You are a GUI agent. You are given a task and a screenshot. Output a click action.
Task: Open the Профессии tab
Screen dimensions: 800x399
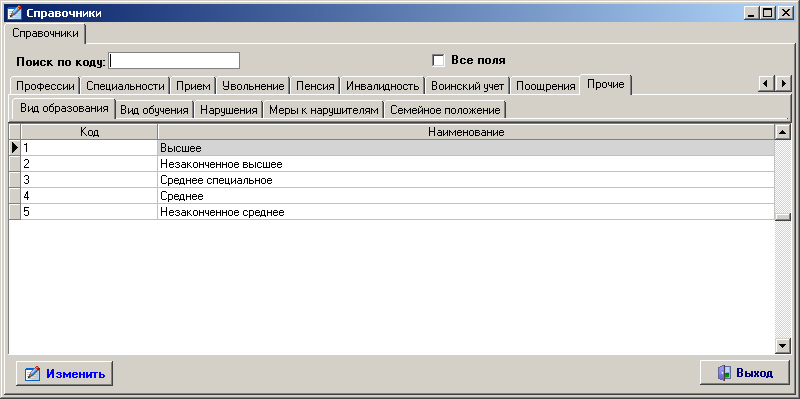tap(45, 86)
